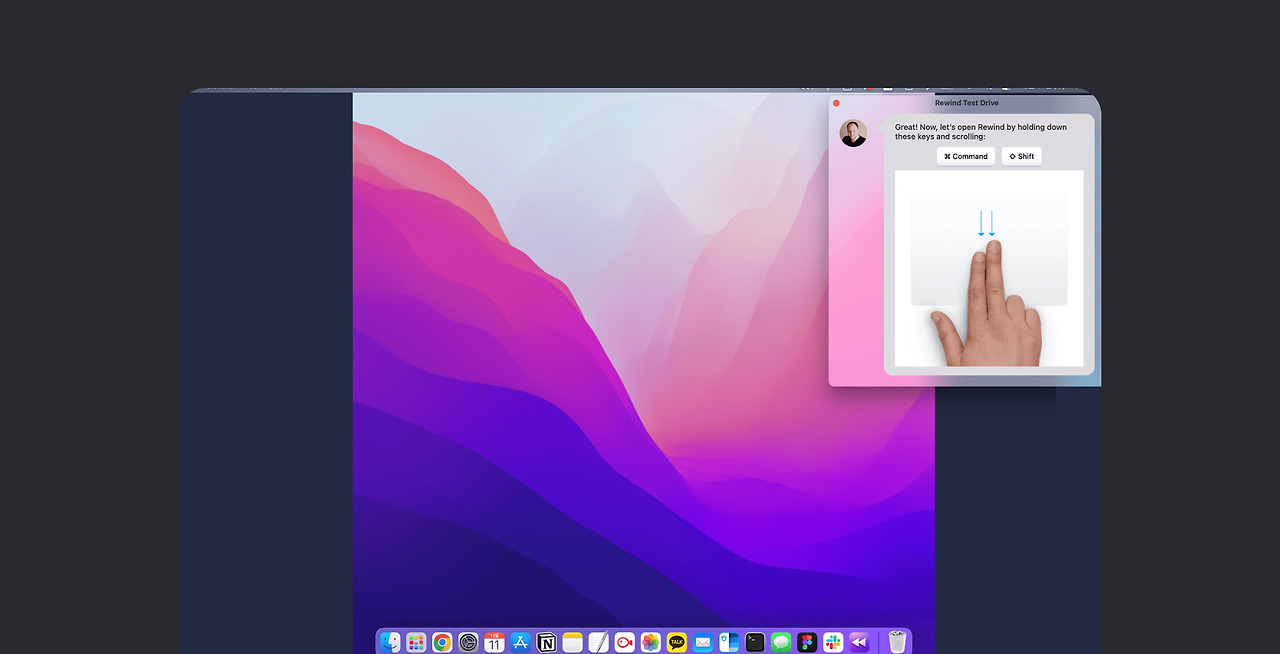Open the red fish icon app
The width and height of the screenshot is (1280, 654).
tap(625, 642)
